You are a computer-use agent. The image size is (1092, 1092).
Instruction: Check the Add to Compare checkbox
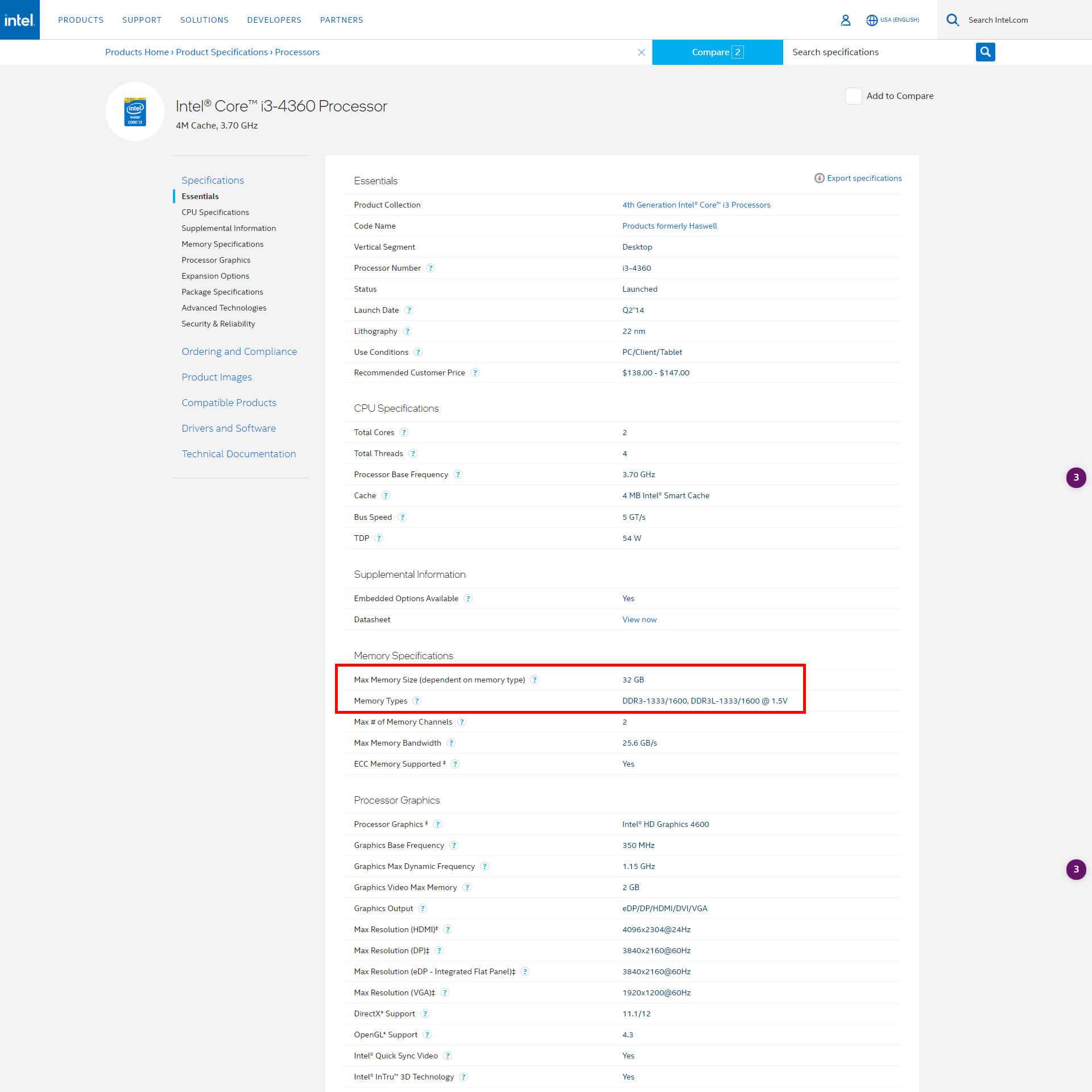tap(853, 96)
